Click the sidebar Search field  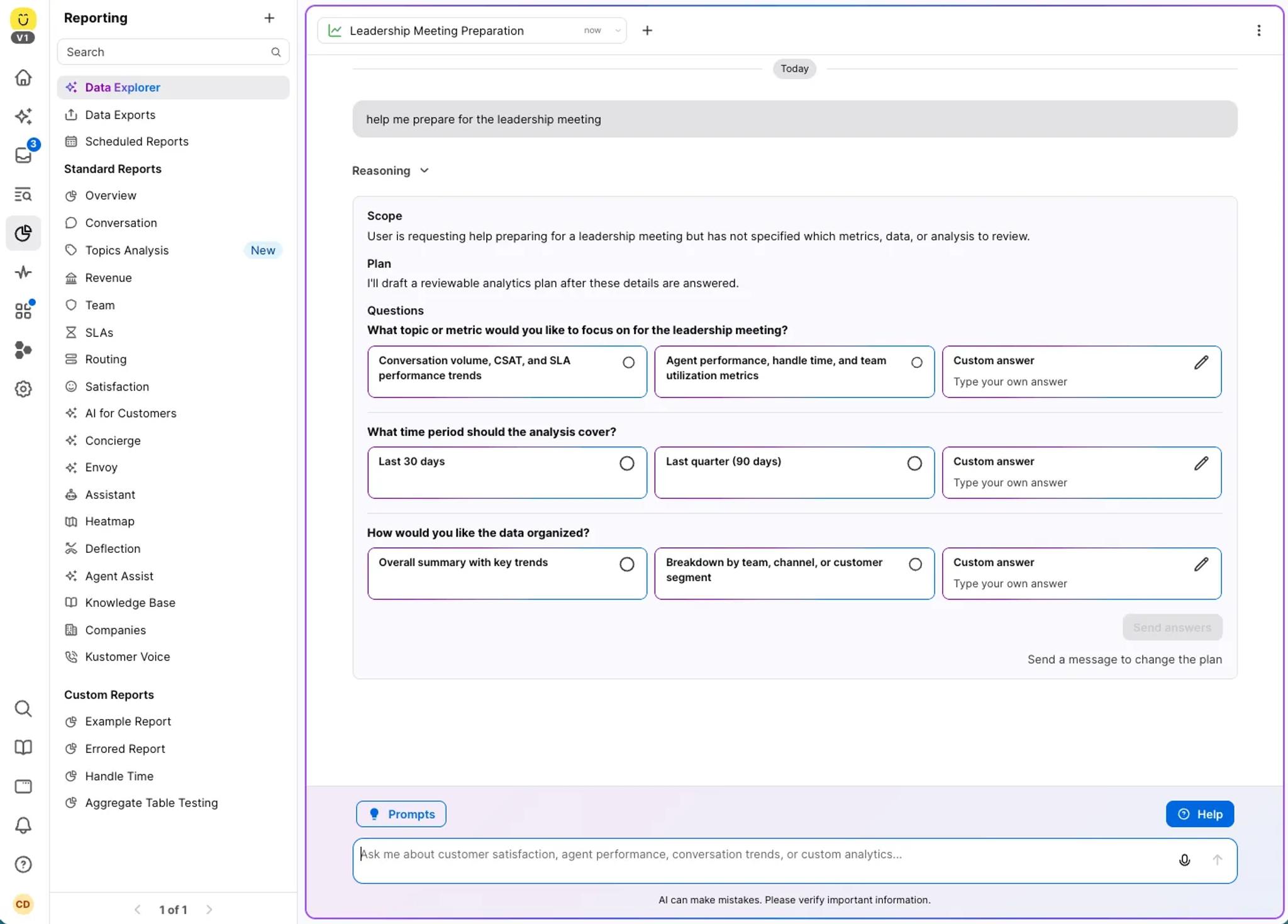173,52
